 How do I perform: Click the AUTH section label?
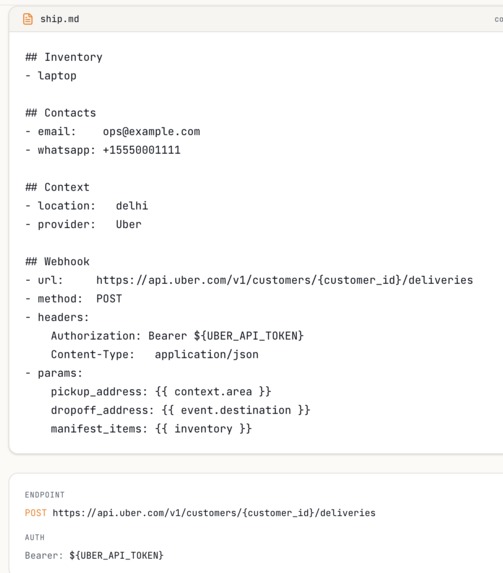click(35, 537)
